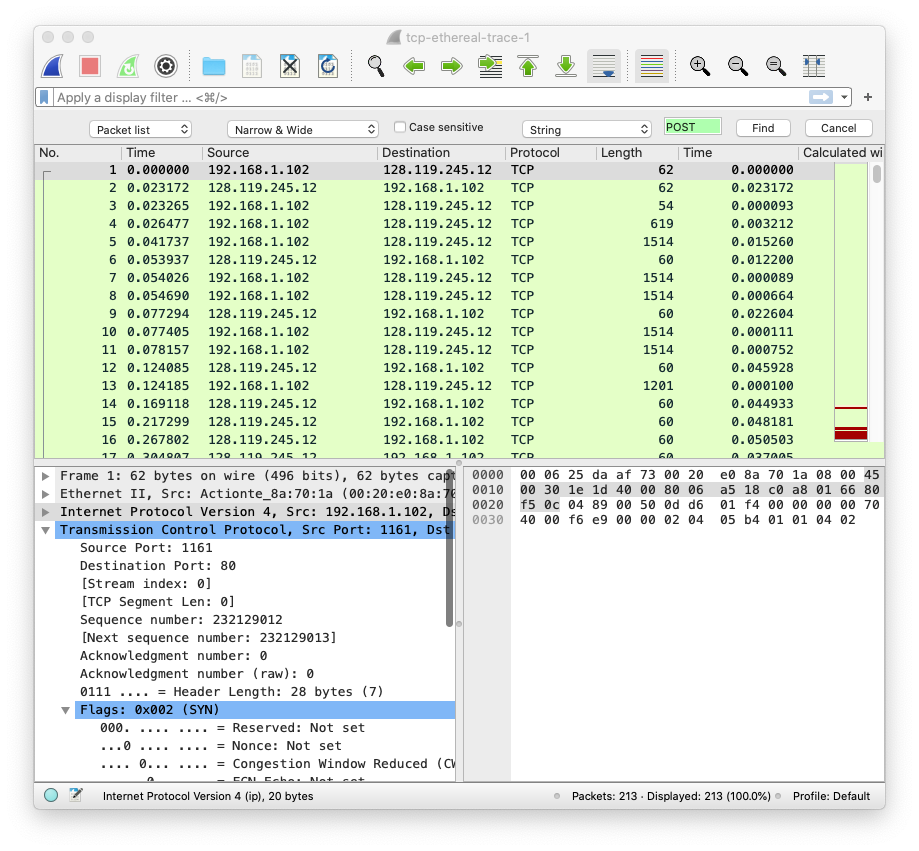
Task: Add a display filter button with plus
Action: coord(868,97)
